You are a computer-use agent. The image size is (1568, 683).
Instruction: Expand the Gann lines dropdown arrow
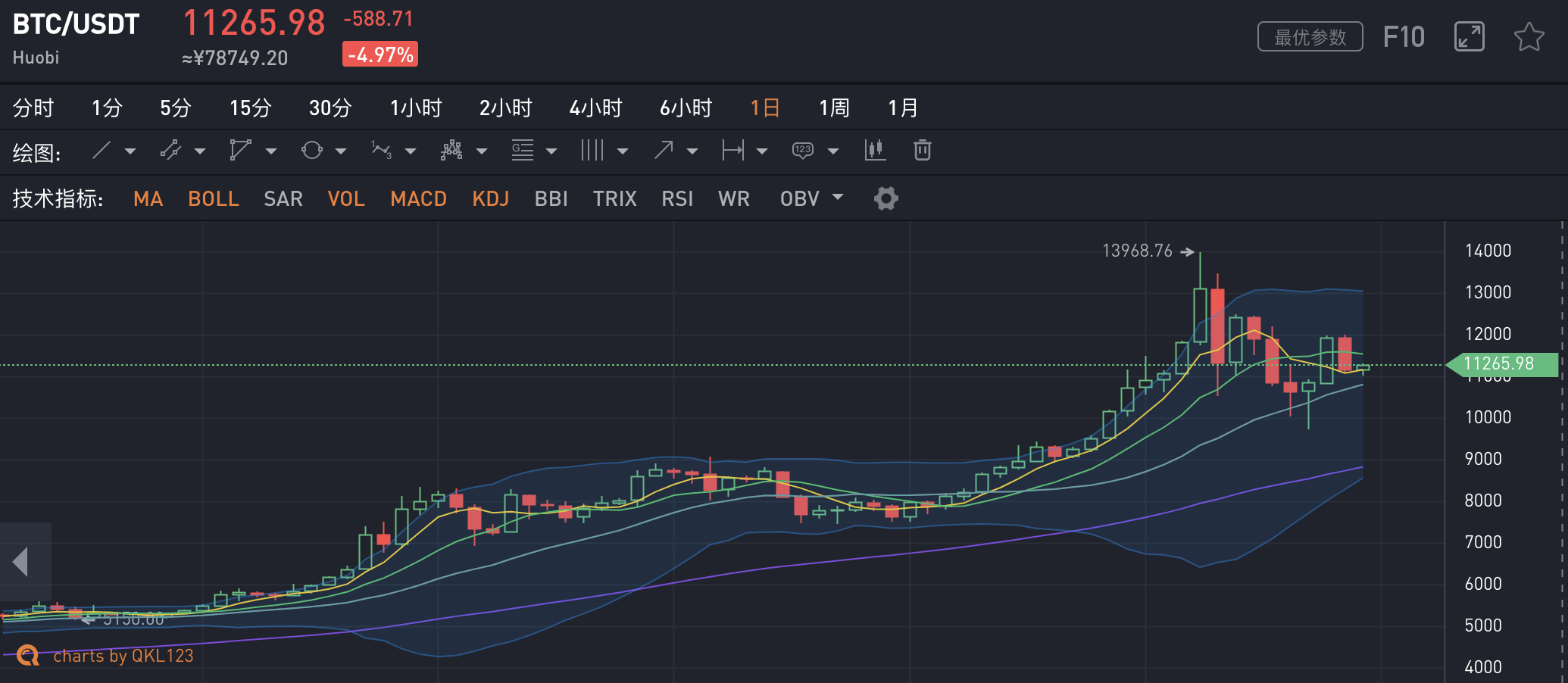(x=551, y=151)
